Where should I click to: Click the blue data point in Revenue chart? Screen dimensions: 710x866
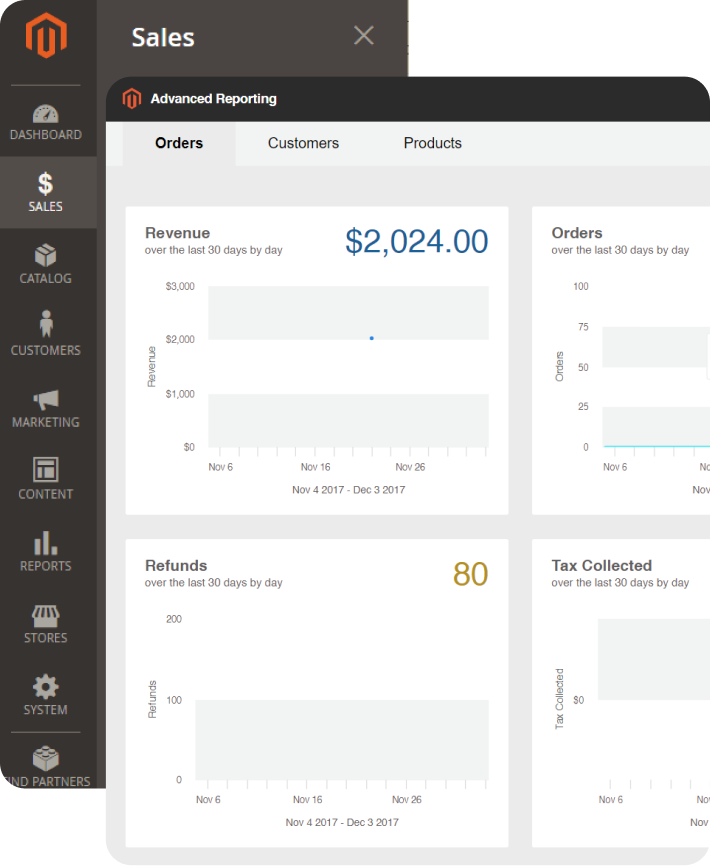[x=372, y=338]
